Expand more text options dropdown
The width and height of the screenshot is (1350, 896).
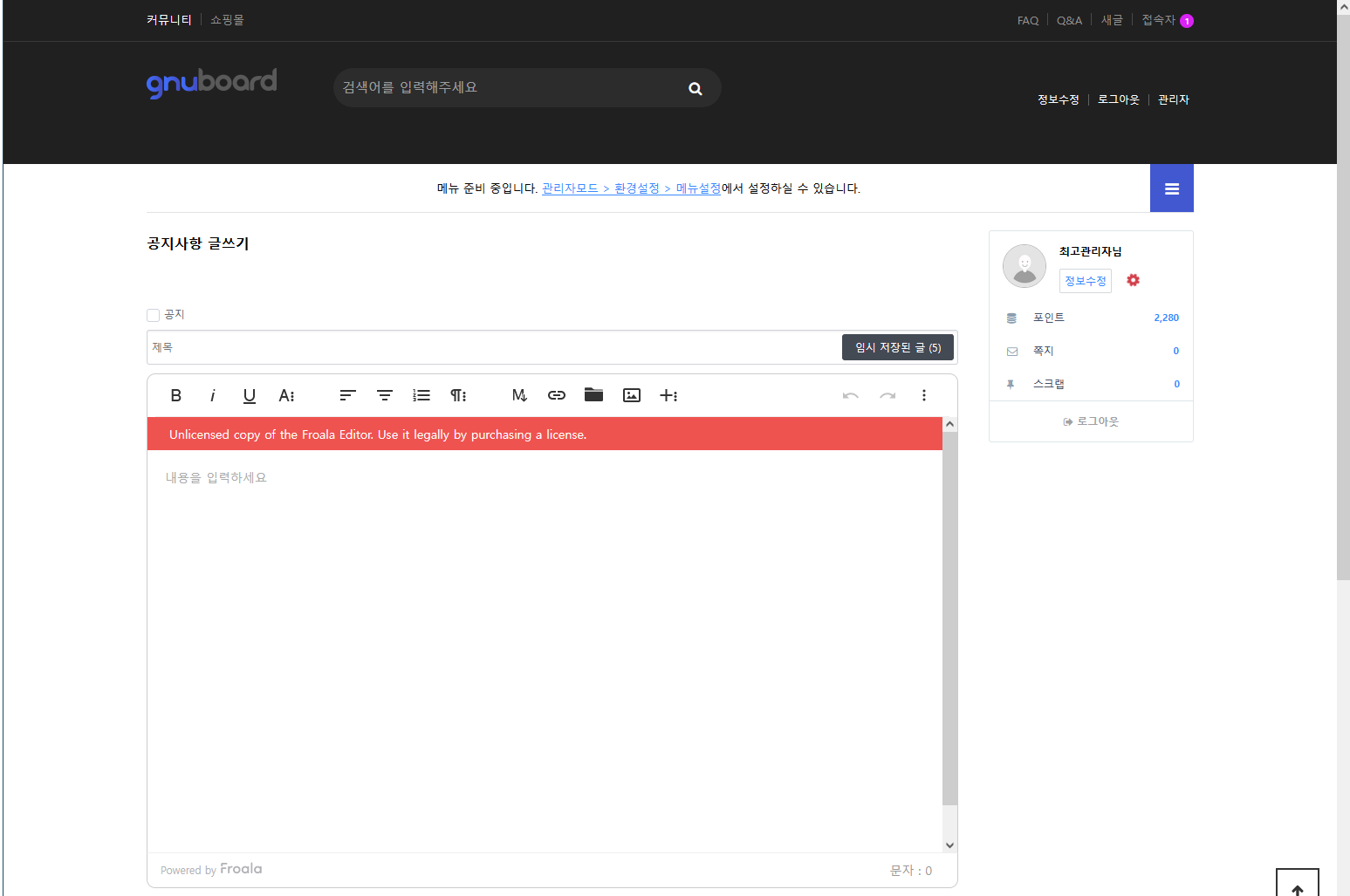point(286,395)
